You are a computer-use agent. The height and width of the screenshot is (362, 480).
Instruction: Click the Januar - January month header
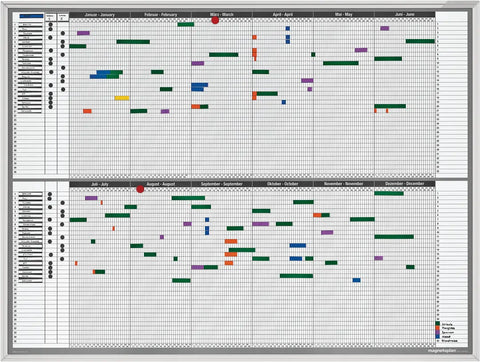(x=100, y=15)
